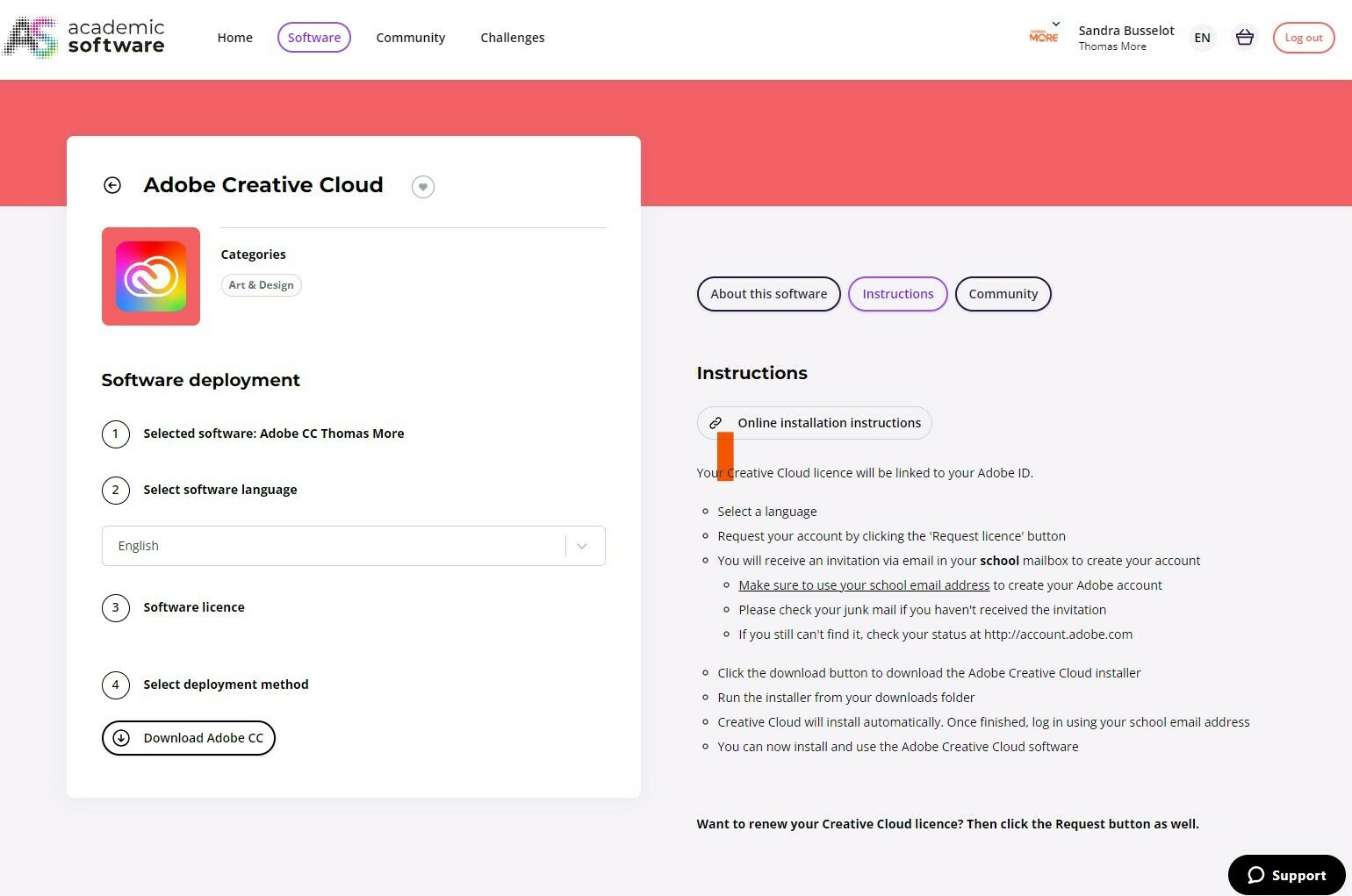Viewport: 1352px width, 896px height.
Task: Open the shopping basket icon
Action: (1244, 38)
